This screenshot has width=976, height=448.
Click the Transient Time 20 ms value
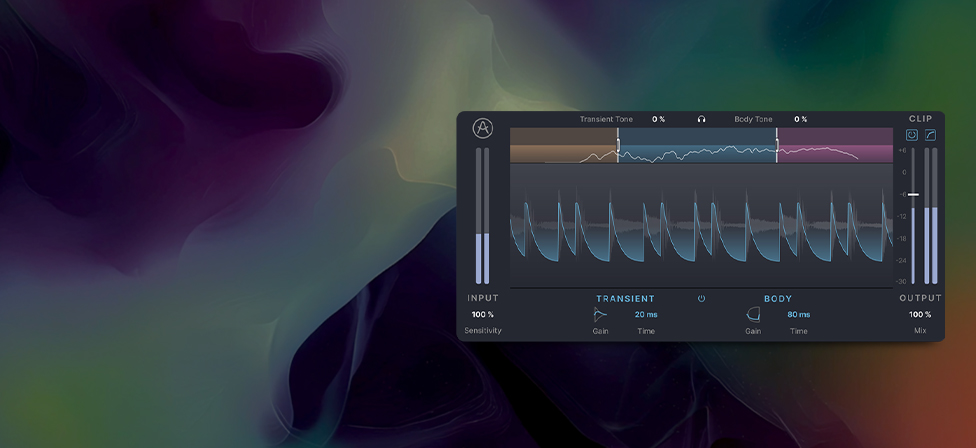[646, 314]
